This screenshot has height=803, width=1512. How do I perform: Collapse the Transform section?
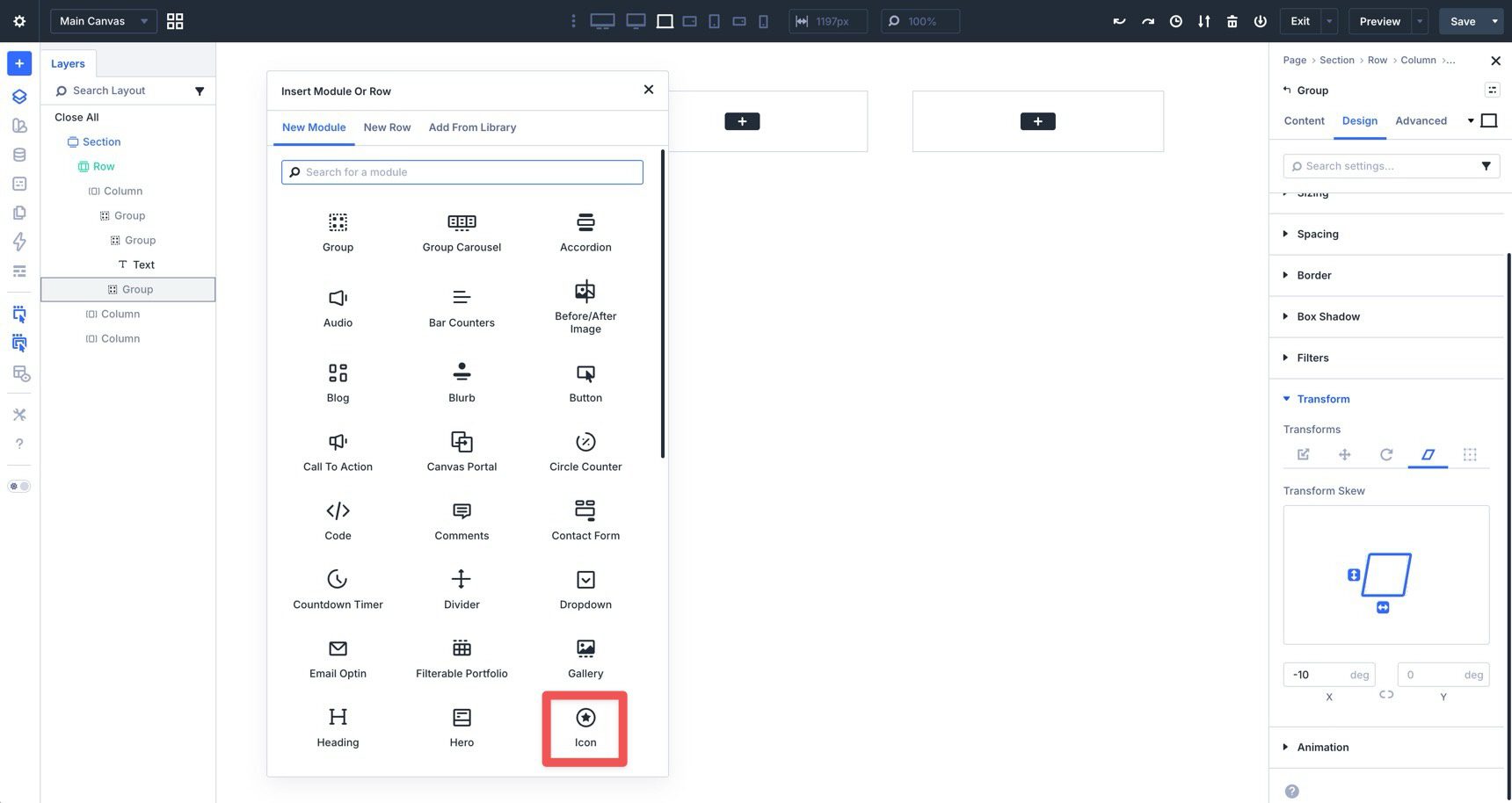1323,398
